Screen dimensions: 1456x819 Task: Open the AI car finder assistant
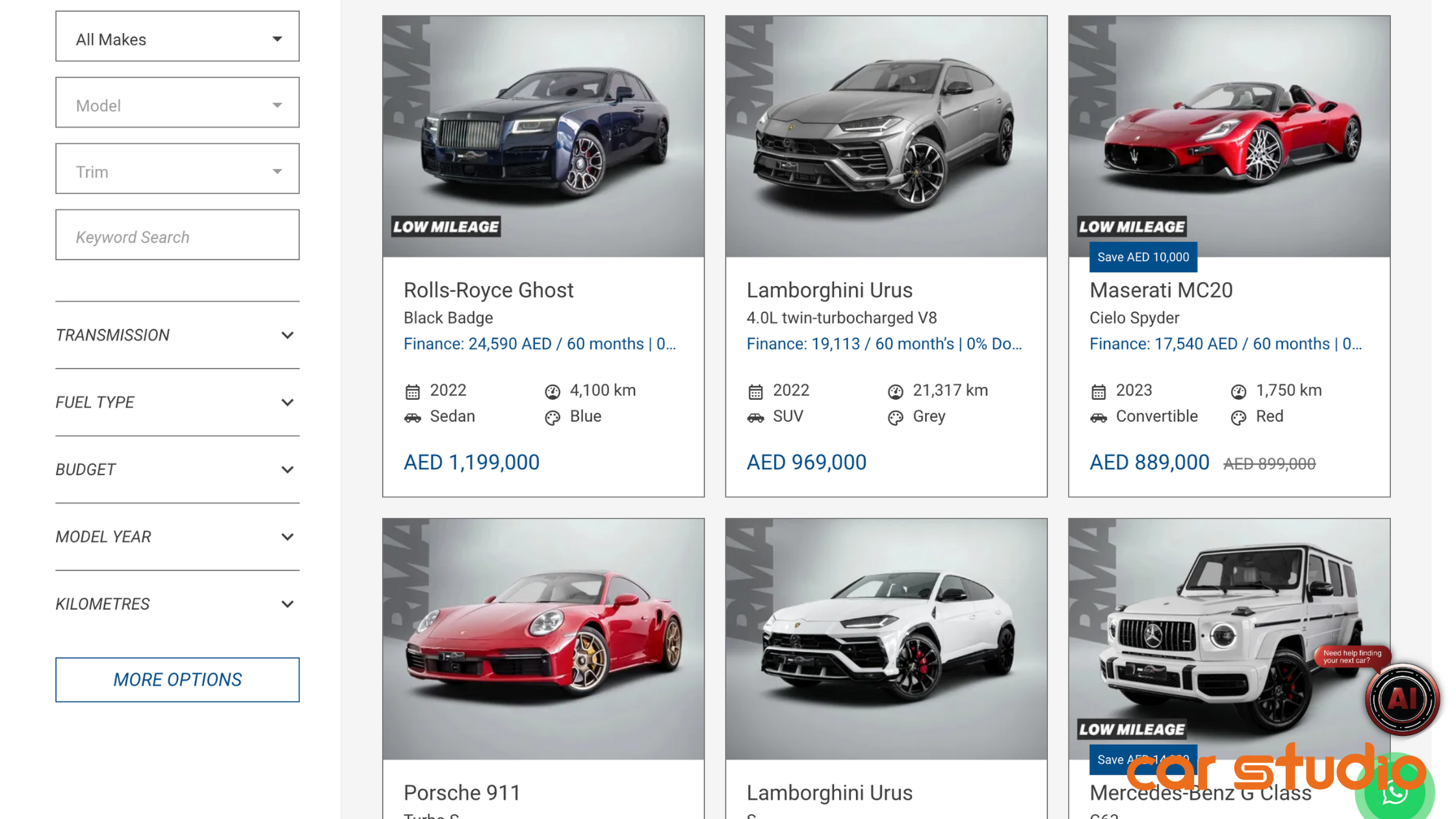(x=1402, y=699)
